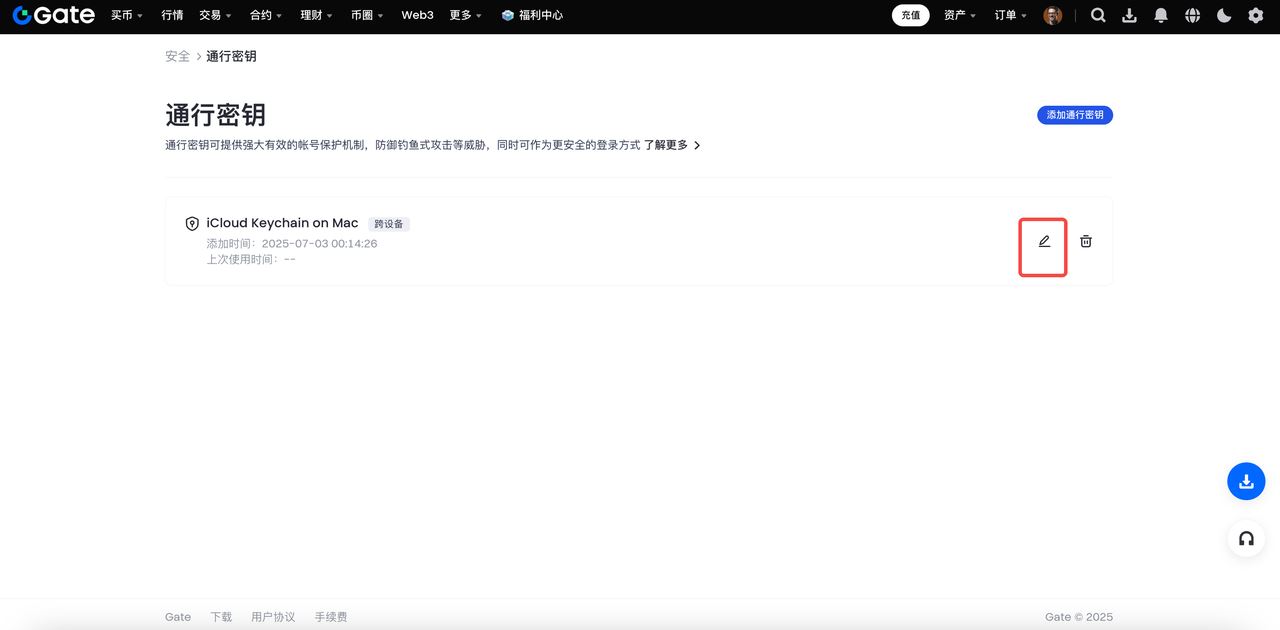Screen dimensions: 1280x630
Task: Toggle dark mode with the moon icon
Action: [x=1222, y=15]
